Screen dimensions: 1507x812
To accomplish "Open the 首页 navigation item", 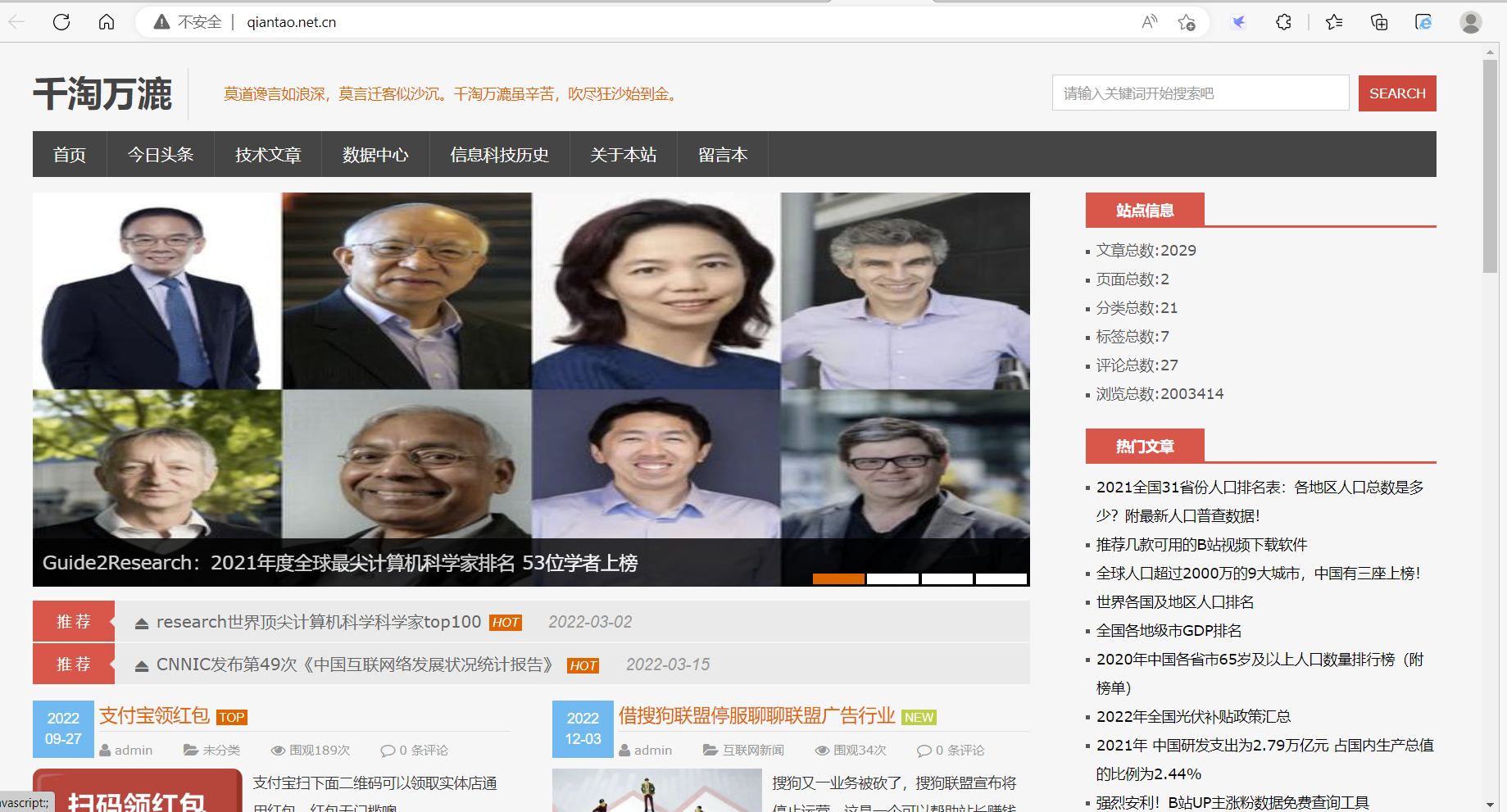I will point(70,154).
